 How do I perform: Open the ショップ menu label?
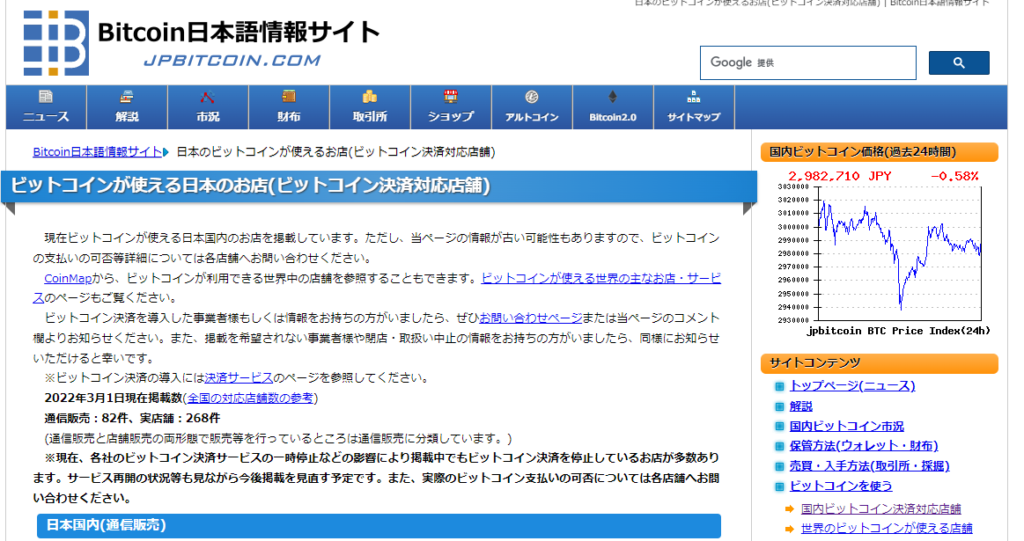[x=451, y=117]
